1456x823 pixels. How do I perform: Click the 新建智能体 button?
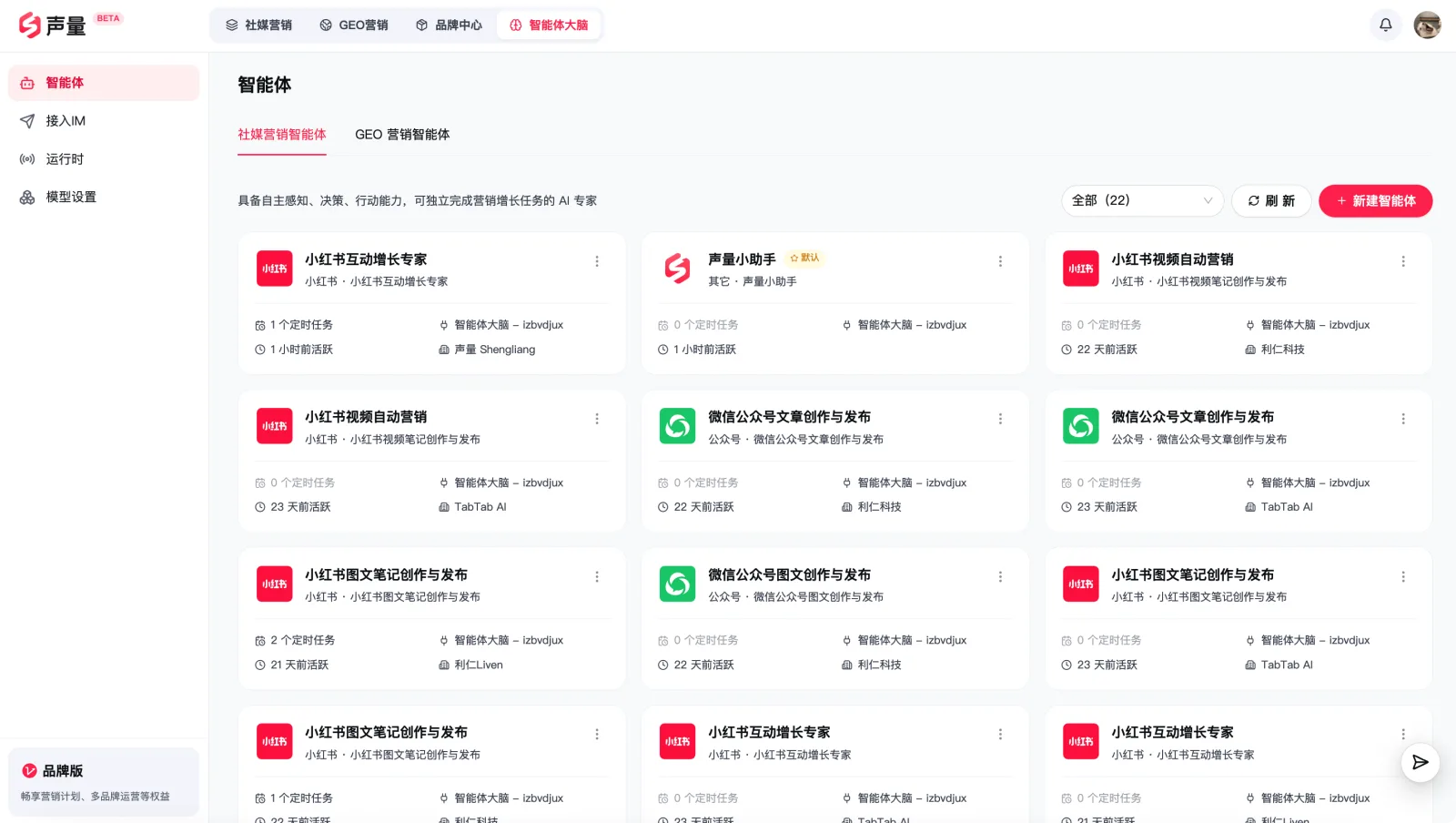[x=1375, y=200]
